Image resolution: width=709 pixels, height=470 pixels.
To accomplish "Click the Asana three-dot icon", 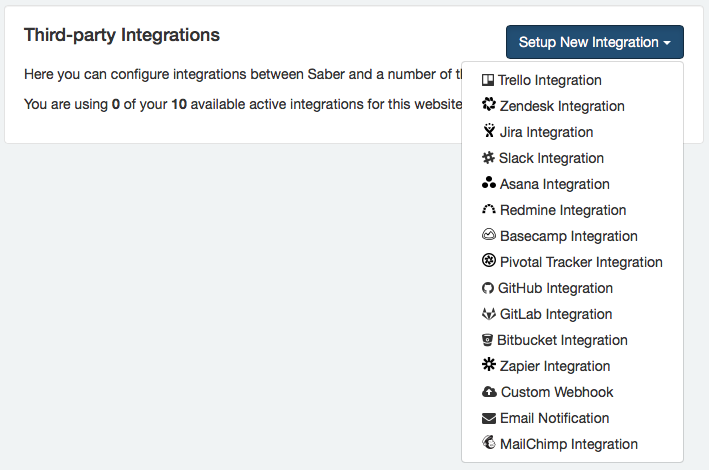I will 489,184.
